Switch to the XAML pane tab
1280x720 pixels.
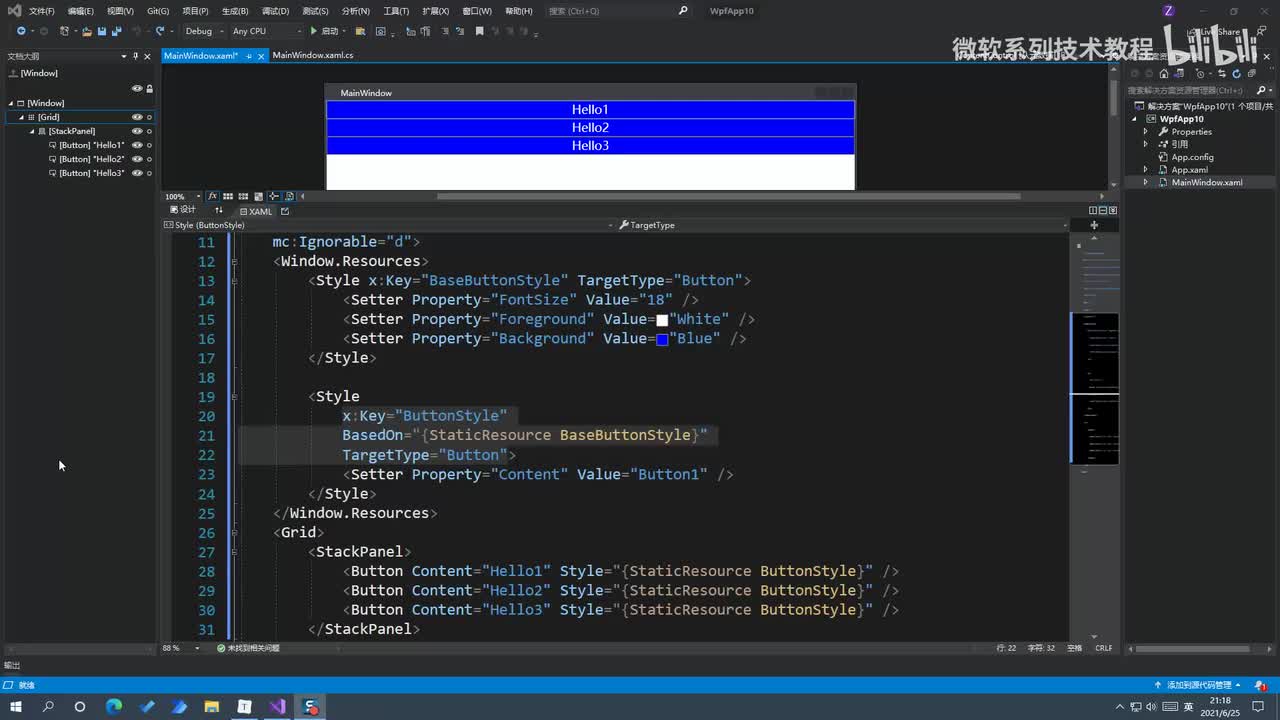pyautogui.click(x=256, y=211)
